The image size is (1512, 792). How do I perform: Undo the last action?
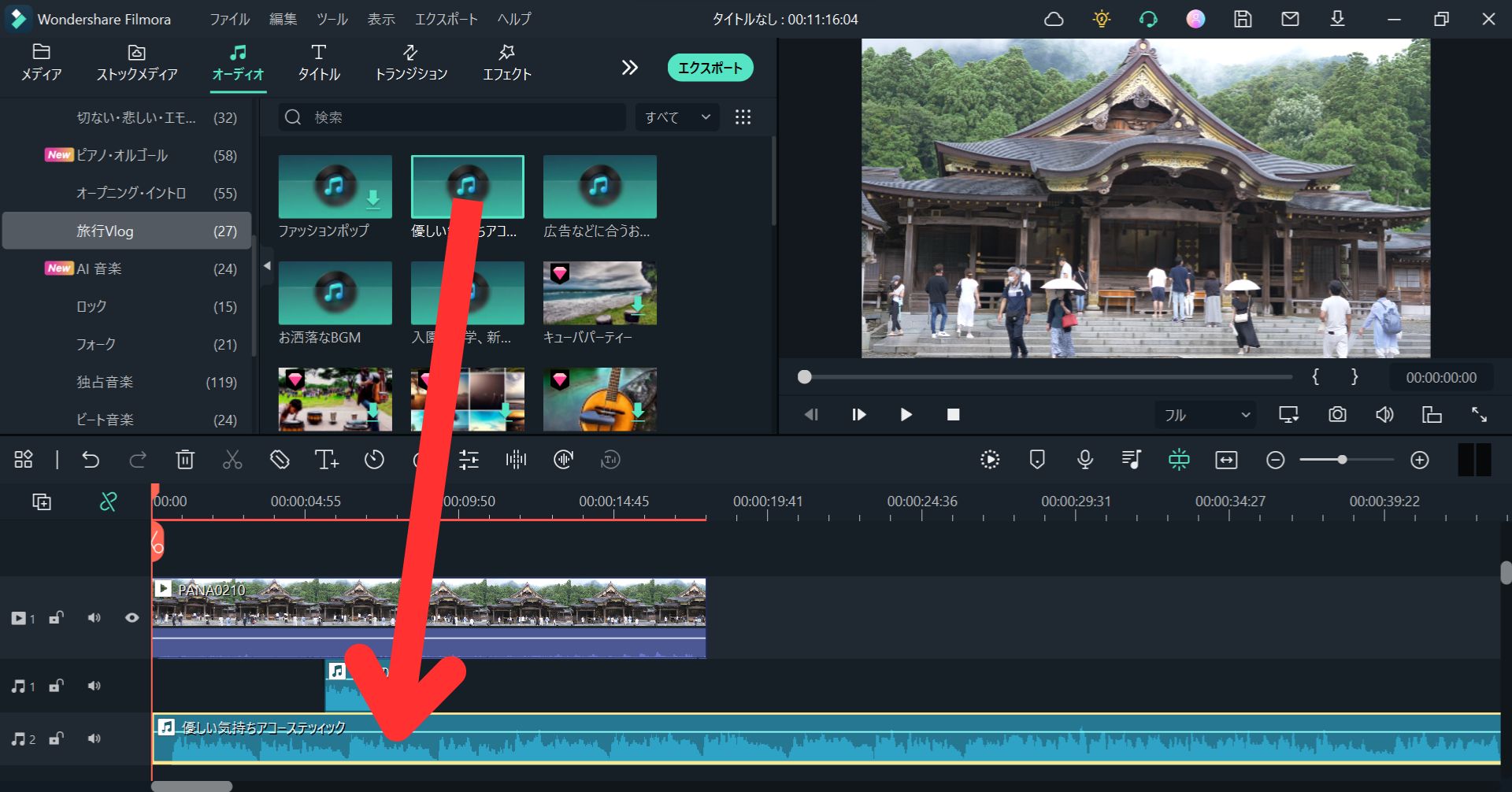tap(91, 459)
